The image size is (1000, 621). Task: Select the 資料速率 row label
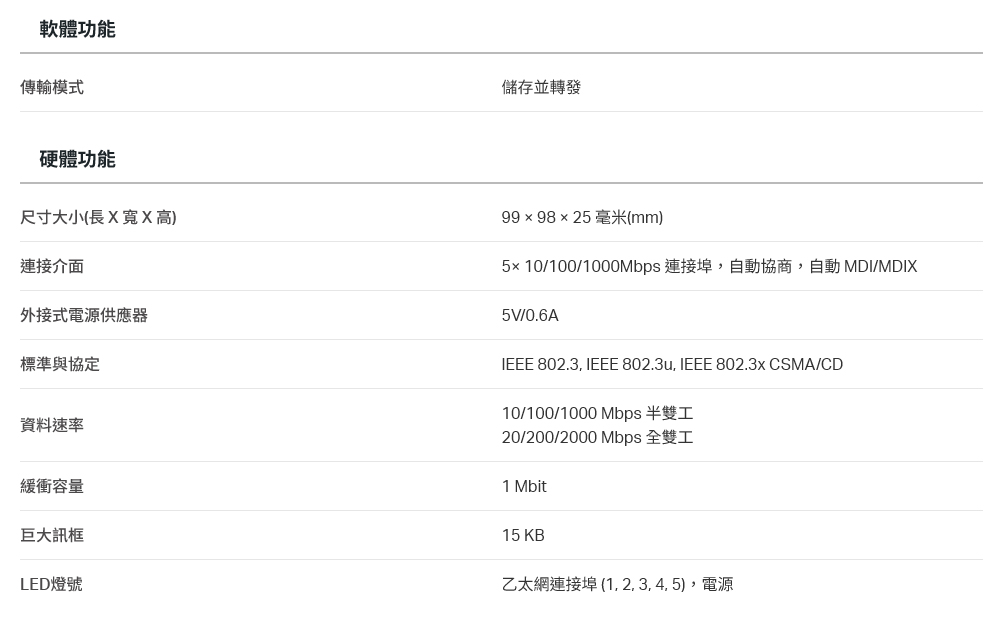point(52,425)
